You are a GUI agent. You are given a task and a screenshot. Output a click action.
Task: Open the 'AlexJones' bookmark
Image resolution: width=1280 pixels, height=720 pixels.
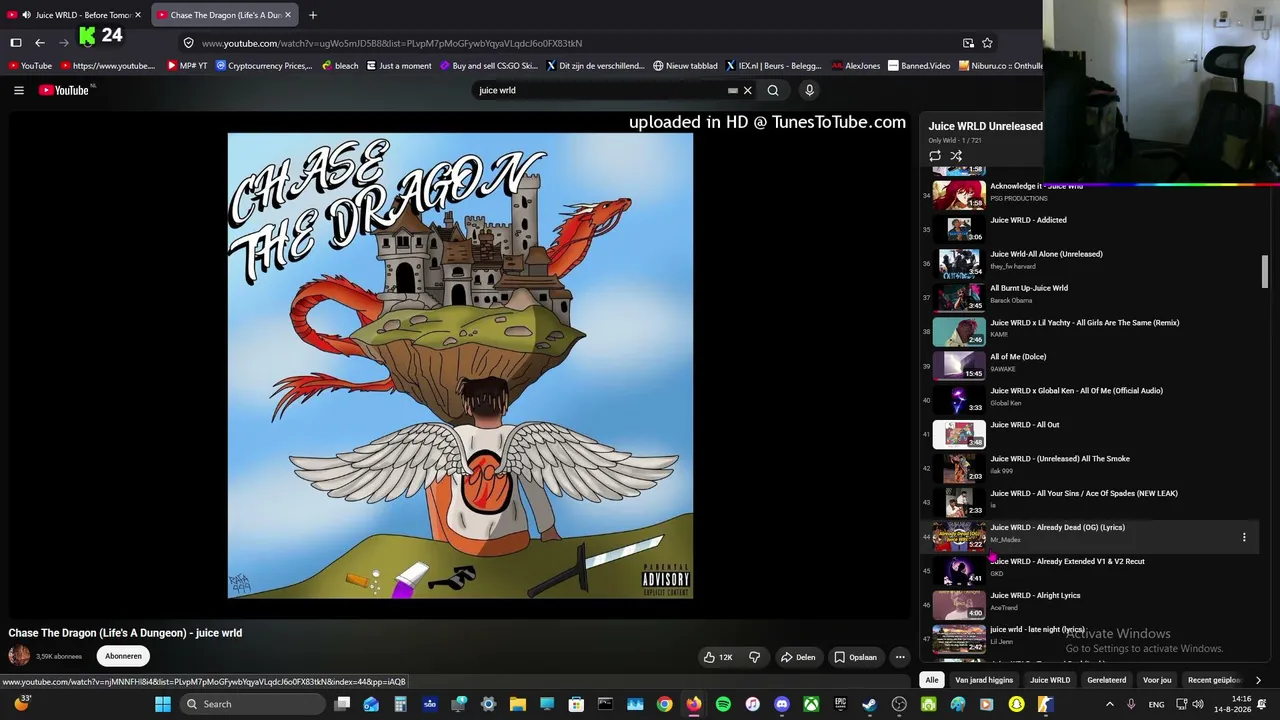pos(856,66)
